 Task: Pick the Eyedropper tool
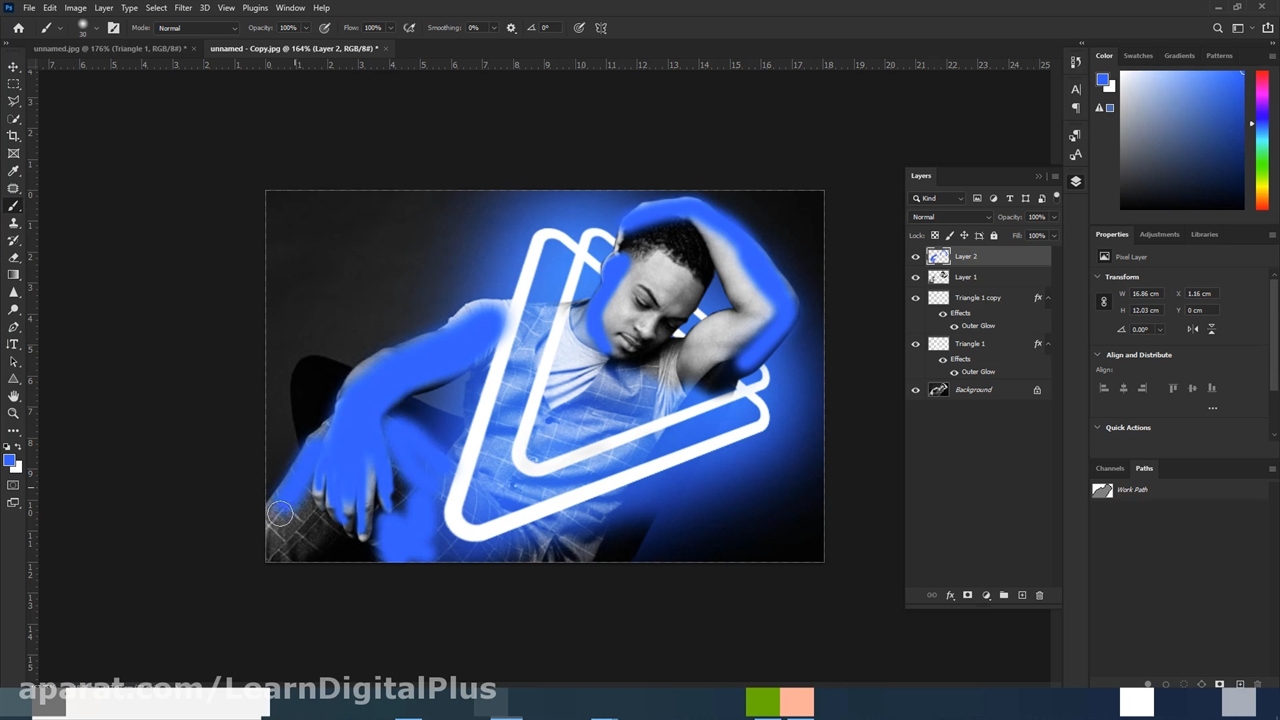(x=13, y=171)
